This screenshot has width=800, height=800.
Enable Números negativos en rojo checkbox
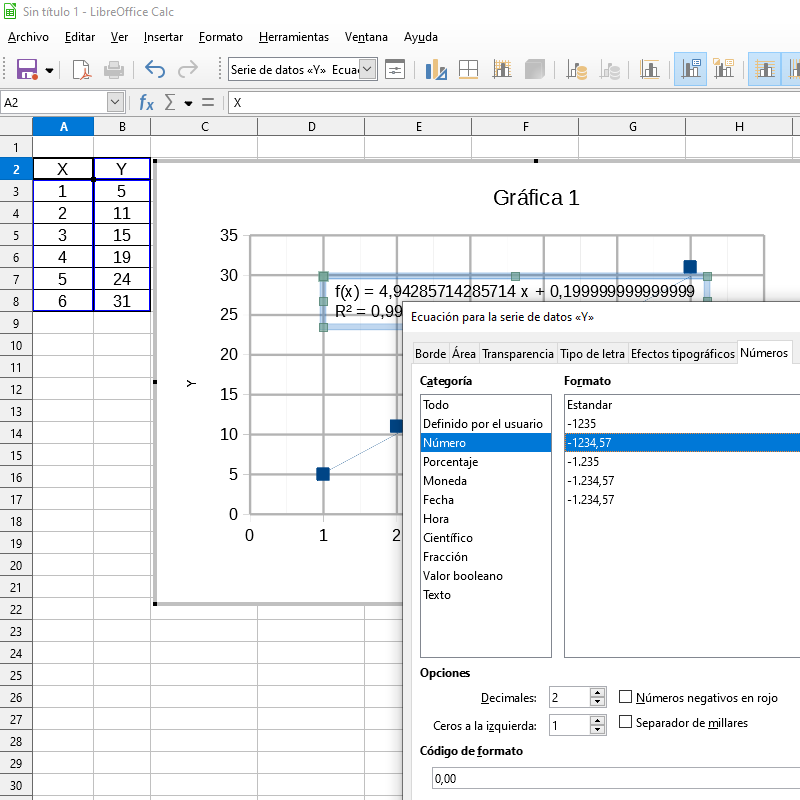[x=625, y=696]
